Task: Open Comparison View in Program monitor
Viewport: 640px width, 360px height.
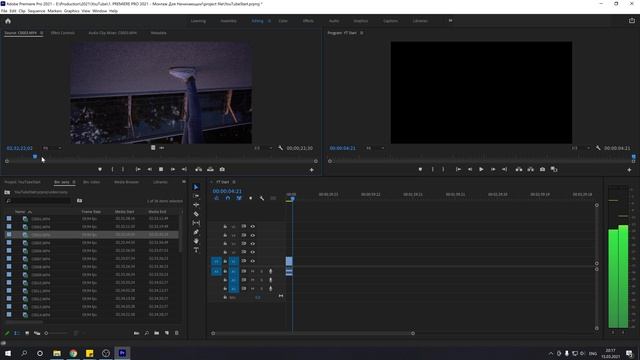Action: point(554,169)
